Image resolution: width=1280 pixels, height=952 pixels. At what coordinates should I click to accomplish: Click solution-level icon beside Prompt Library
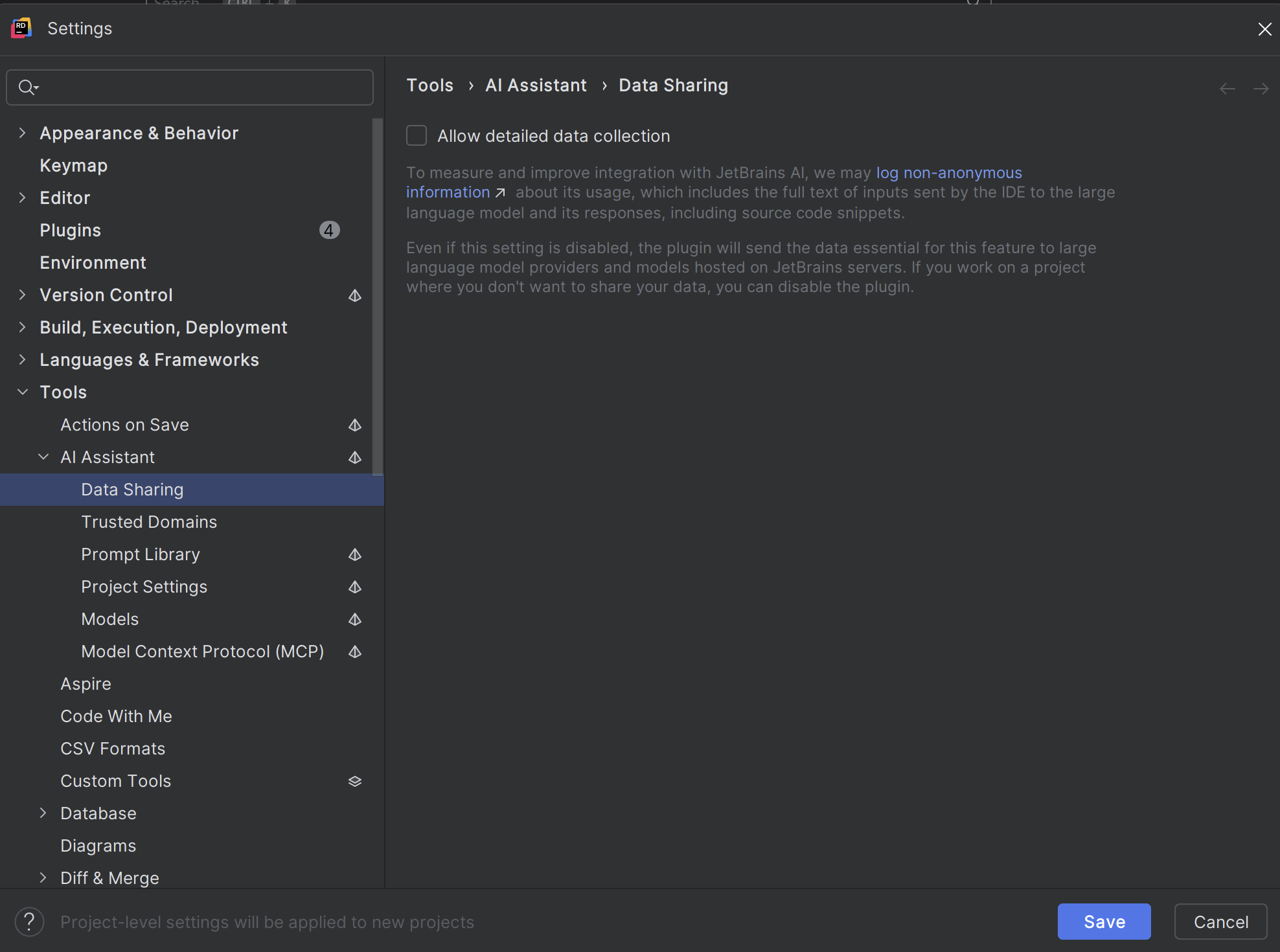355,554
